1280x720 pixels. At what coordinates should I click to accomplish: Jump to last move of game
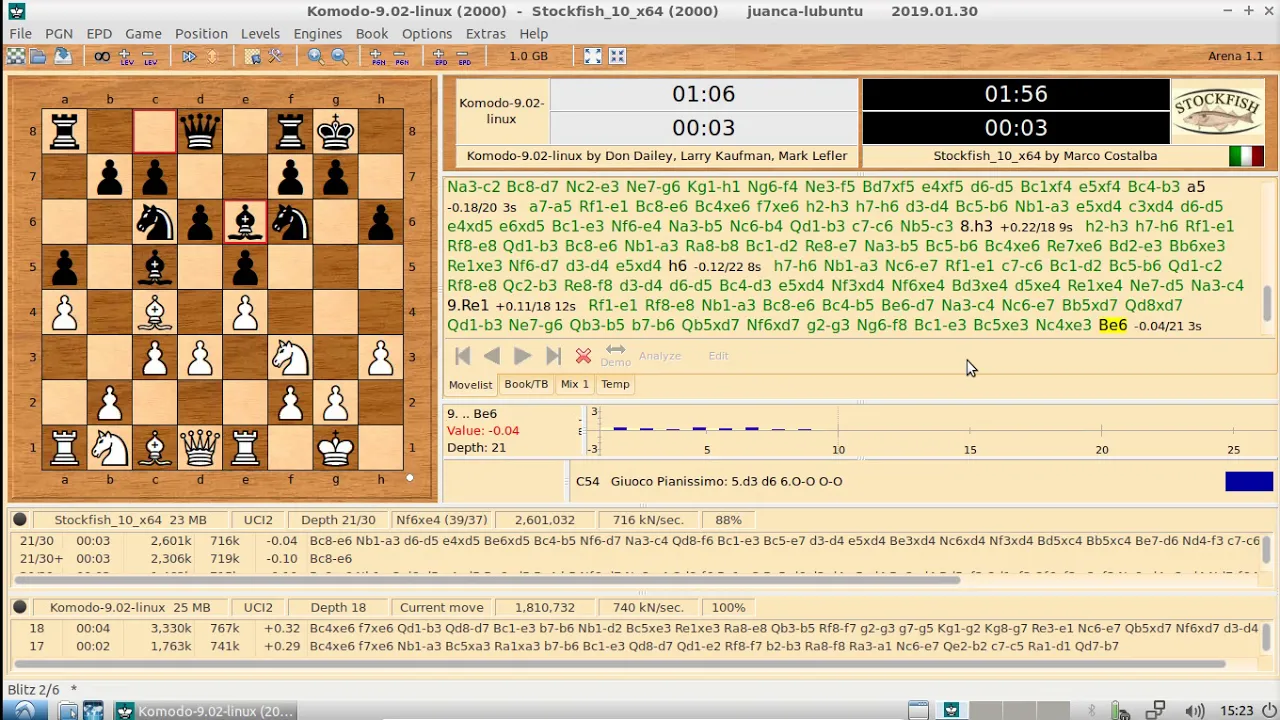pos(553,356)
